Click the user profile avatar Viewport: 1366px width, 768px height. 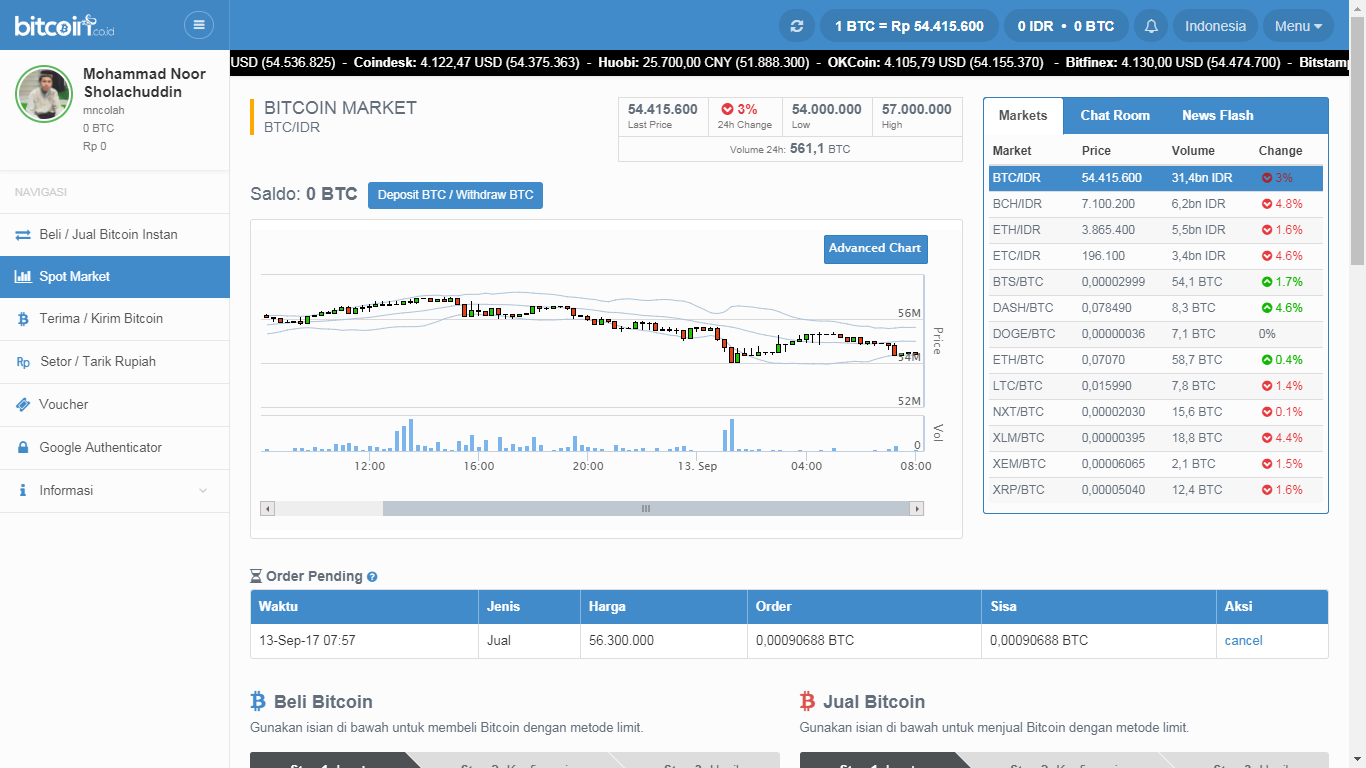tap(44, 94)
